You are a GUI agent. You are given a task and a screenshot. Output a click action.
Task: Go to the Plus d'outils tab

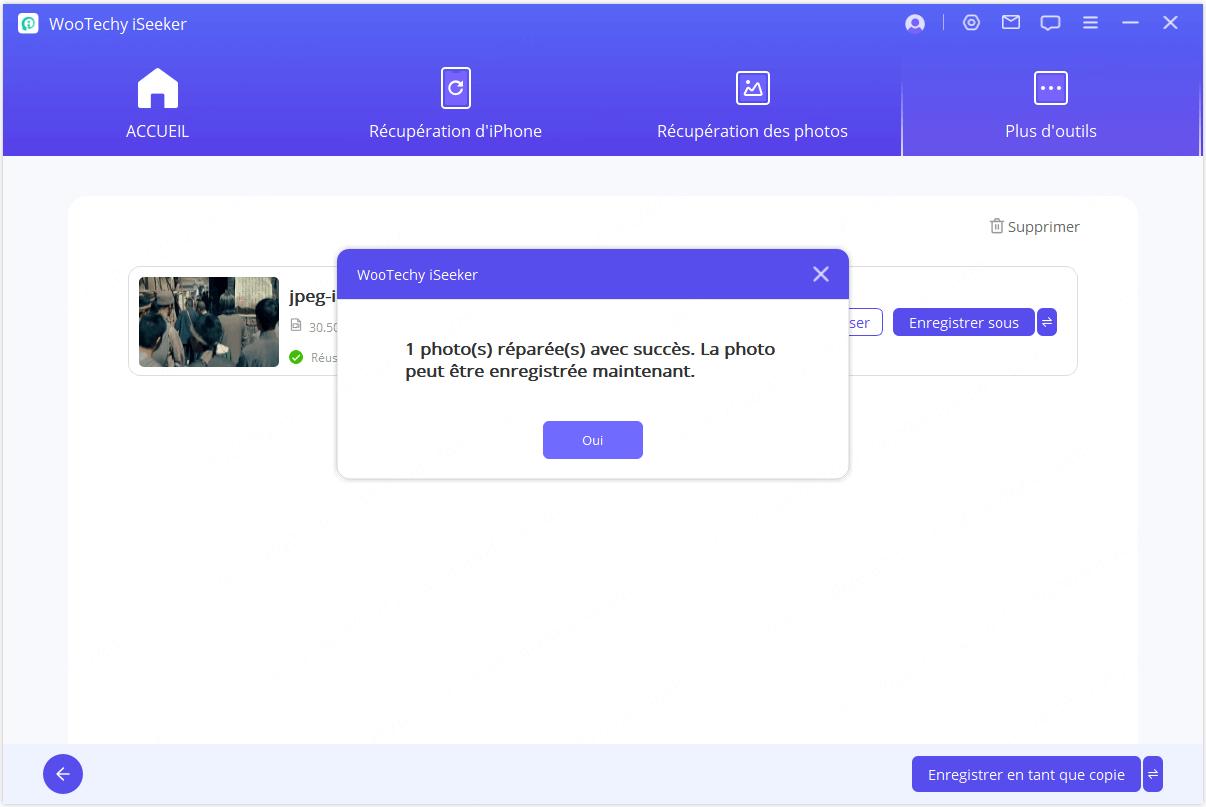[1050, 105]
